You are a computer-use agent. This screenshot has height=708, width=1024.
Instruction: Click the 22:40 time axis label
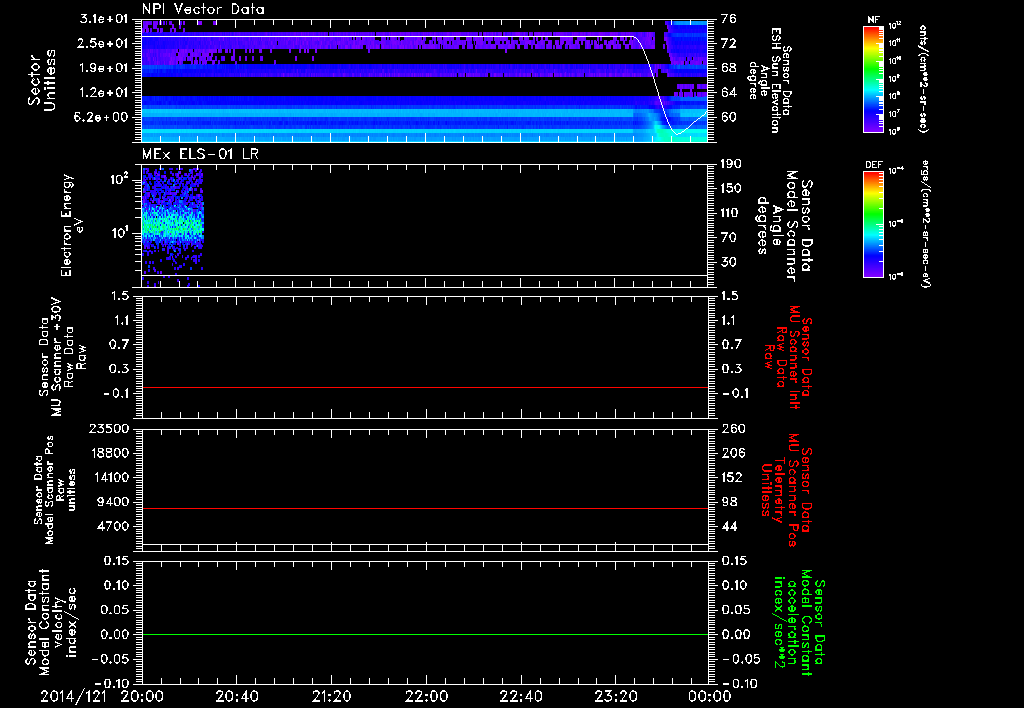point(521,696)
